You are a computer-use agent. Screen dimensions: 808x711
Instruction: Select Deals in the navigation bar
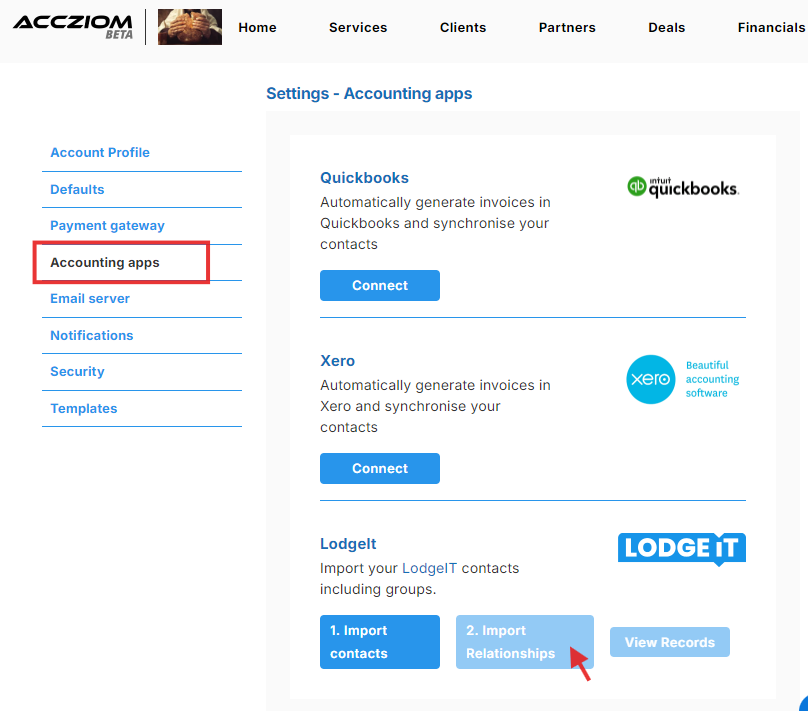(666, 27)
